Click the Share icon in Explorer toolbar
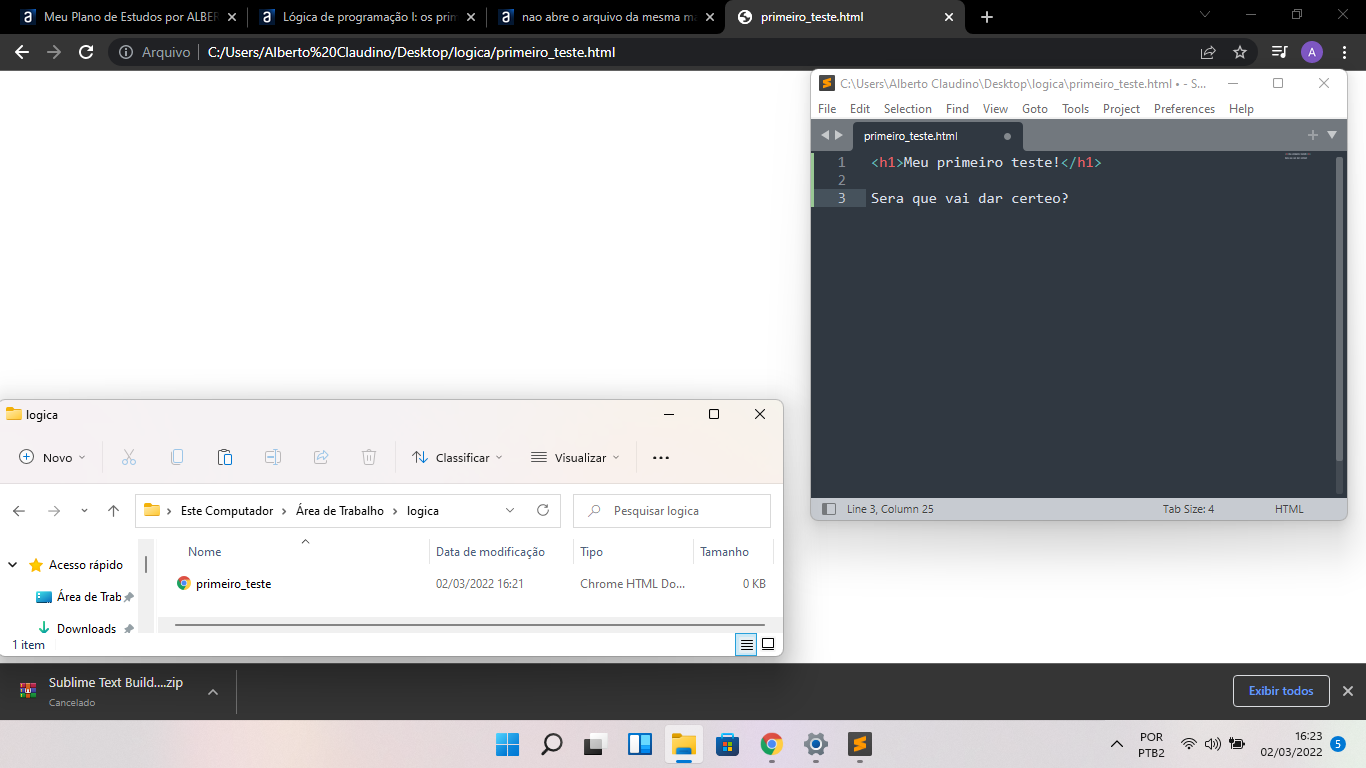 tap(321, 457)
